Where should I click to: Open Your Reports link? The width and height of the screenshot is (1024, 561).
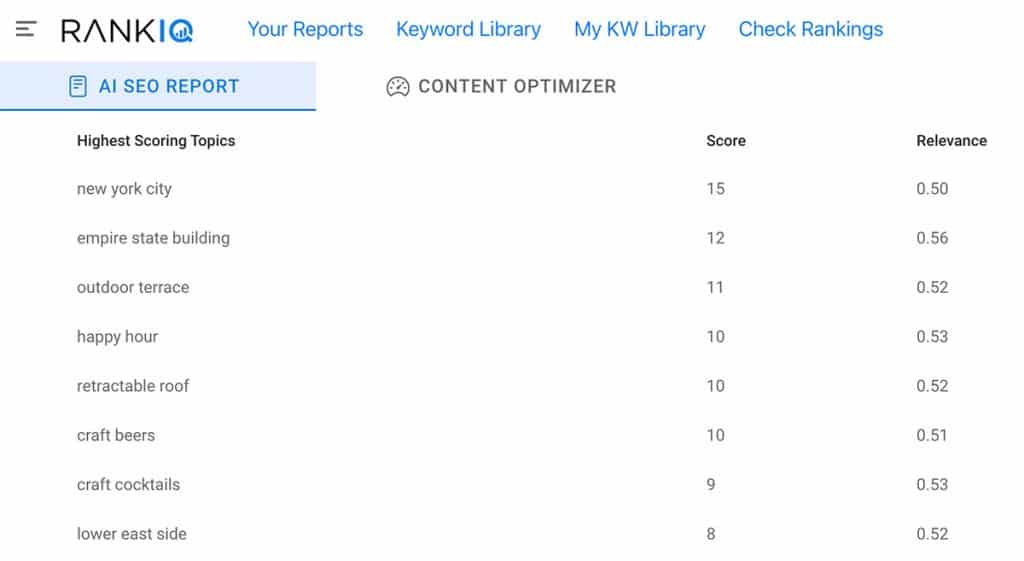(x=305, y=29)
